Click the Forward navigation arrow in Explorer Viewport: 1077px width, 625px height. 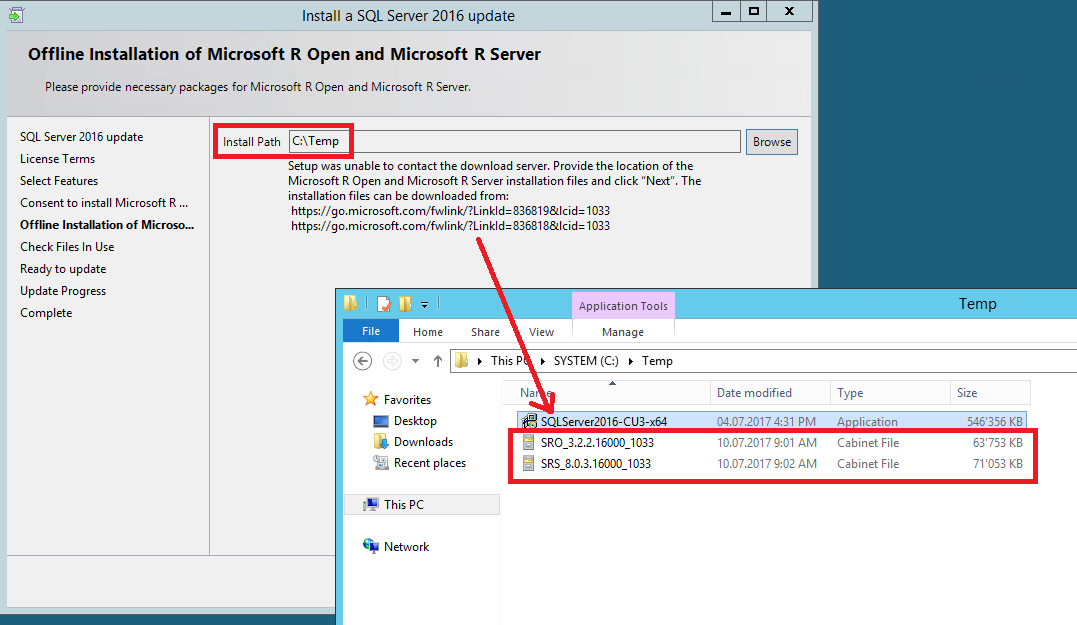click(392, 361)
